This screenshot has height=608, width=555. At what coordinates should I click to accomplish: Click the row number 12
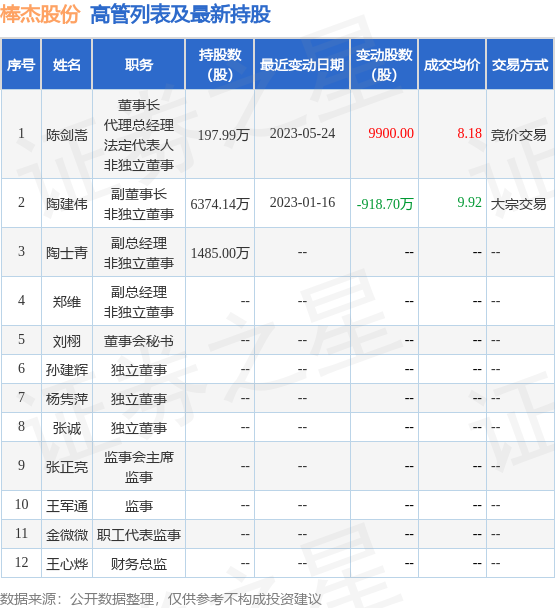click(x=21, y=562)
